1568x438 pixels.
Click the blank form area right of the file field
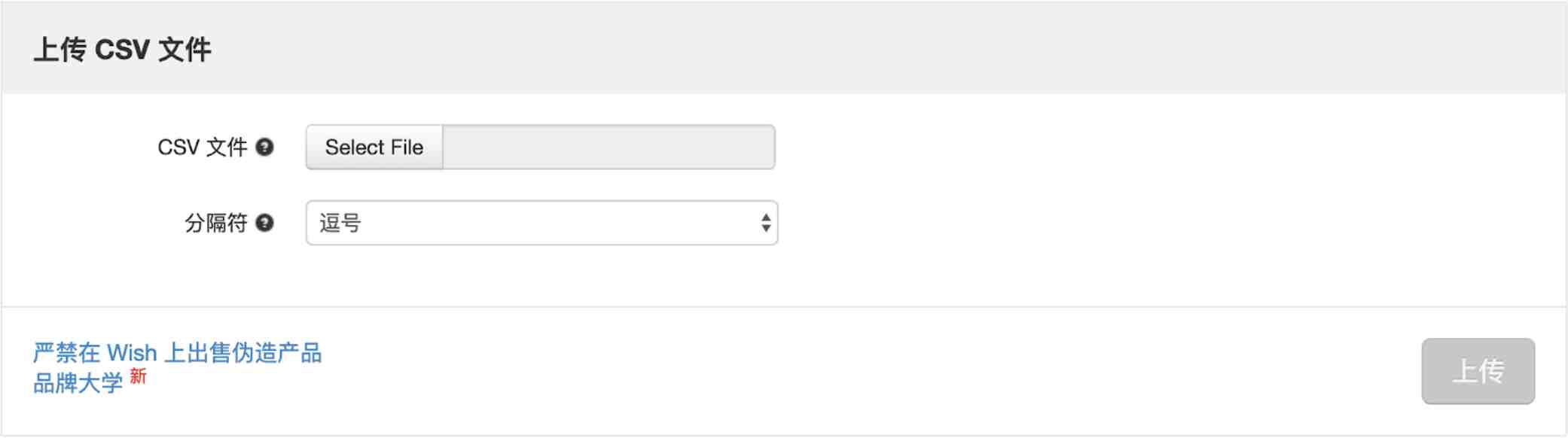1130,147
